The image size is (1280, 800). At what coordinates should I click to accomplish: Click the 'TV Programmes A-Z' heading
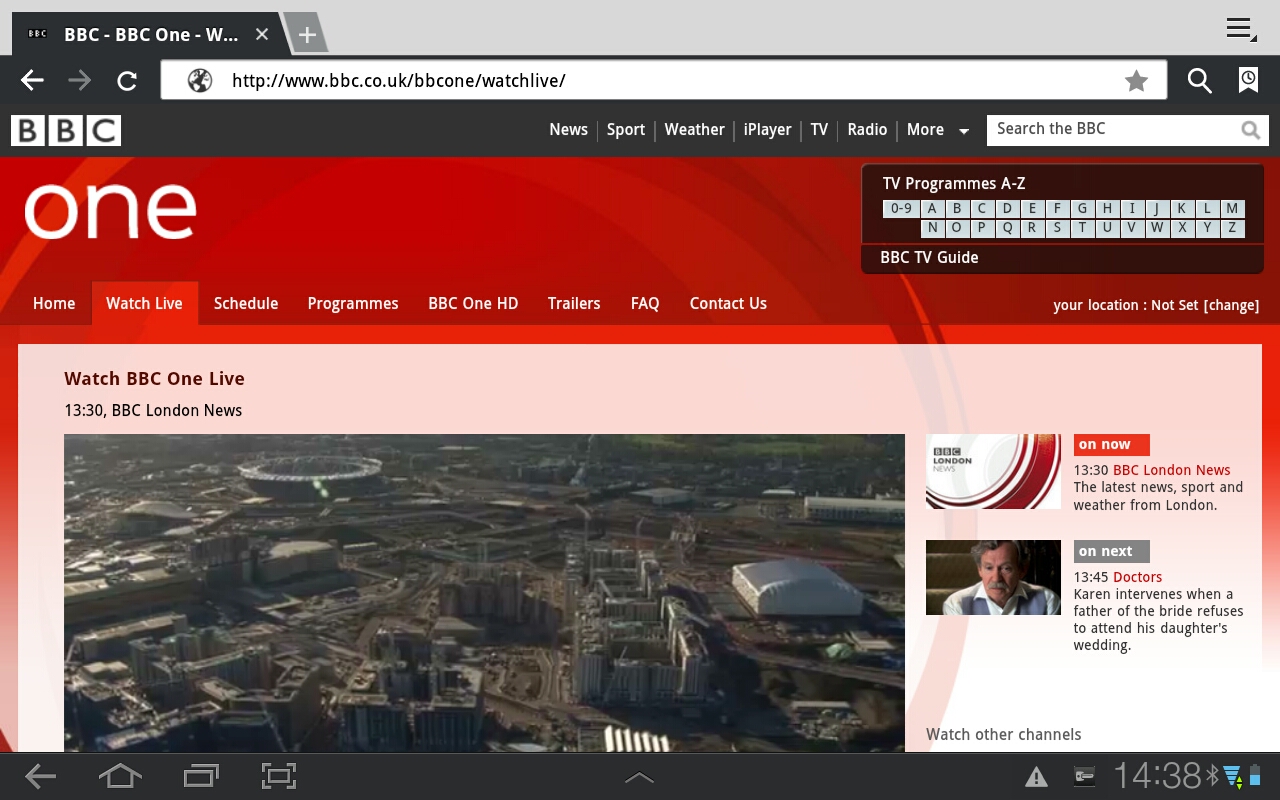pos(954,184)
